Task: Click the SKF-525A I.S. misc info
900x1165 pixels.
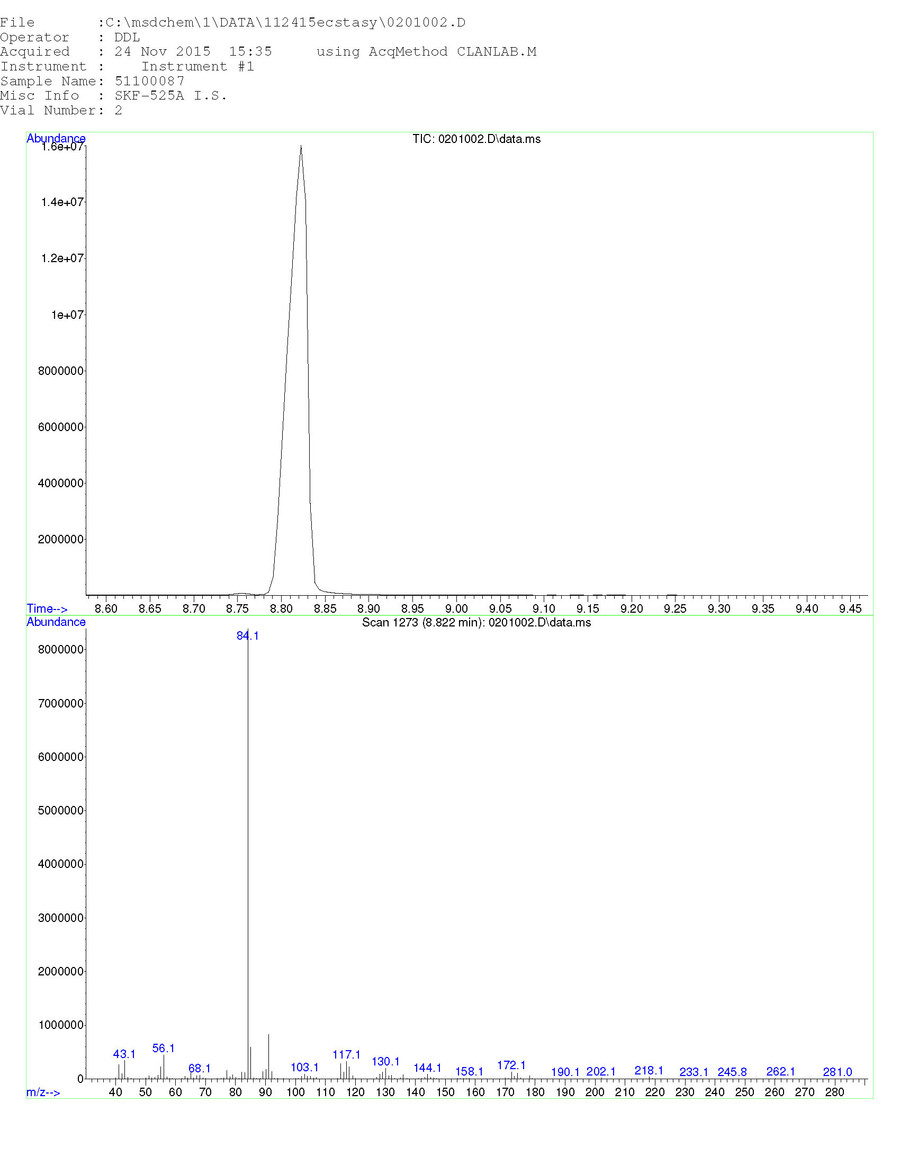Action: [x=170, y=96]
